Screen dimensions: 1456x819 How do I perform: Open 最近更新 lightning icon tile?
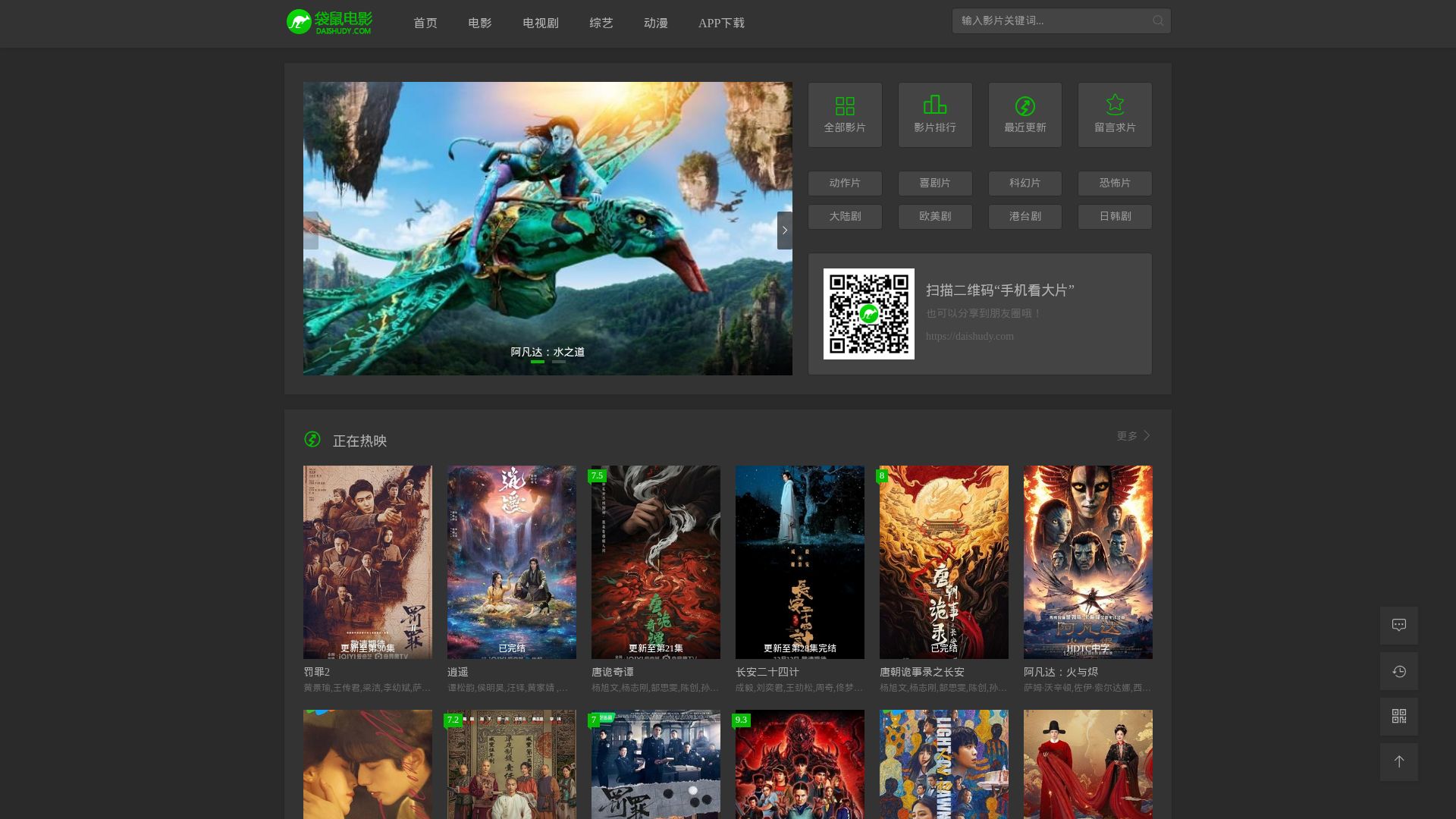[x=1025, y=115]
